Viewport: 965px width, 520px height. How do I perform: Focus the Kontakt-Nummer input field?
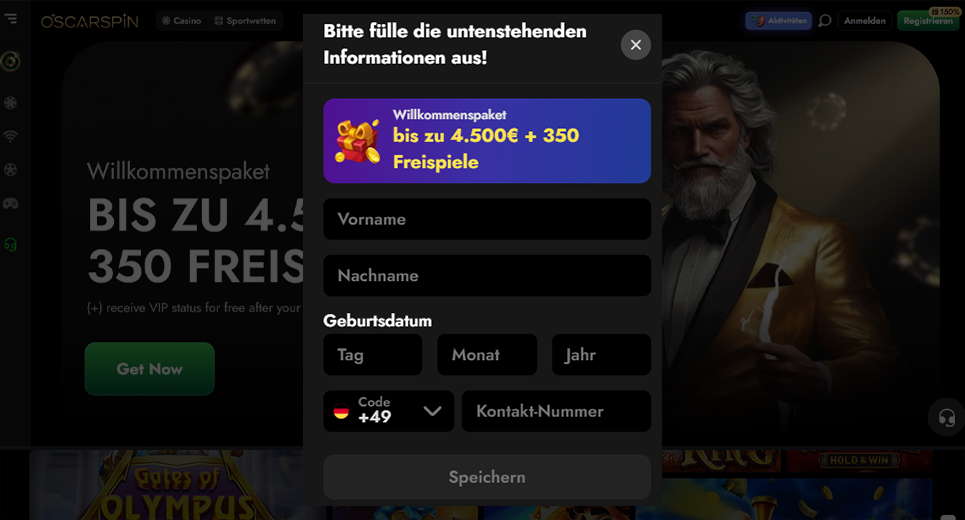(x=556, y=411)
